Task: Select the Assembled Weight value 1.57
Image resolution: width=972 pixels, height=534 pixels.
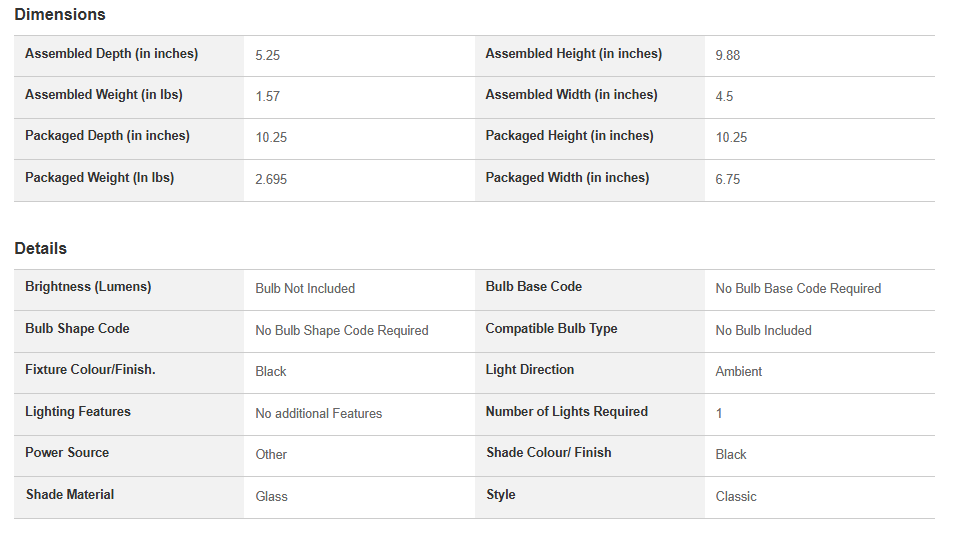Action: coord(268,96)
